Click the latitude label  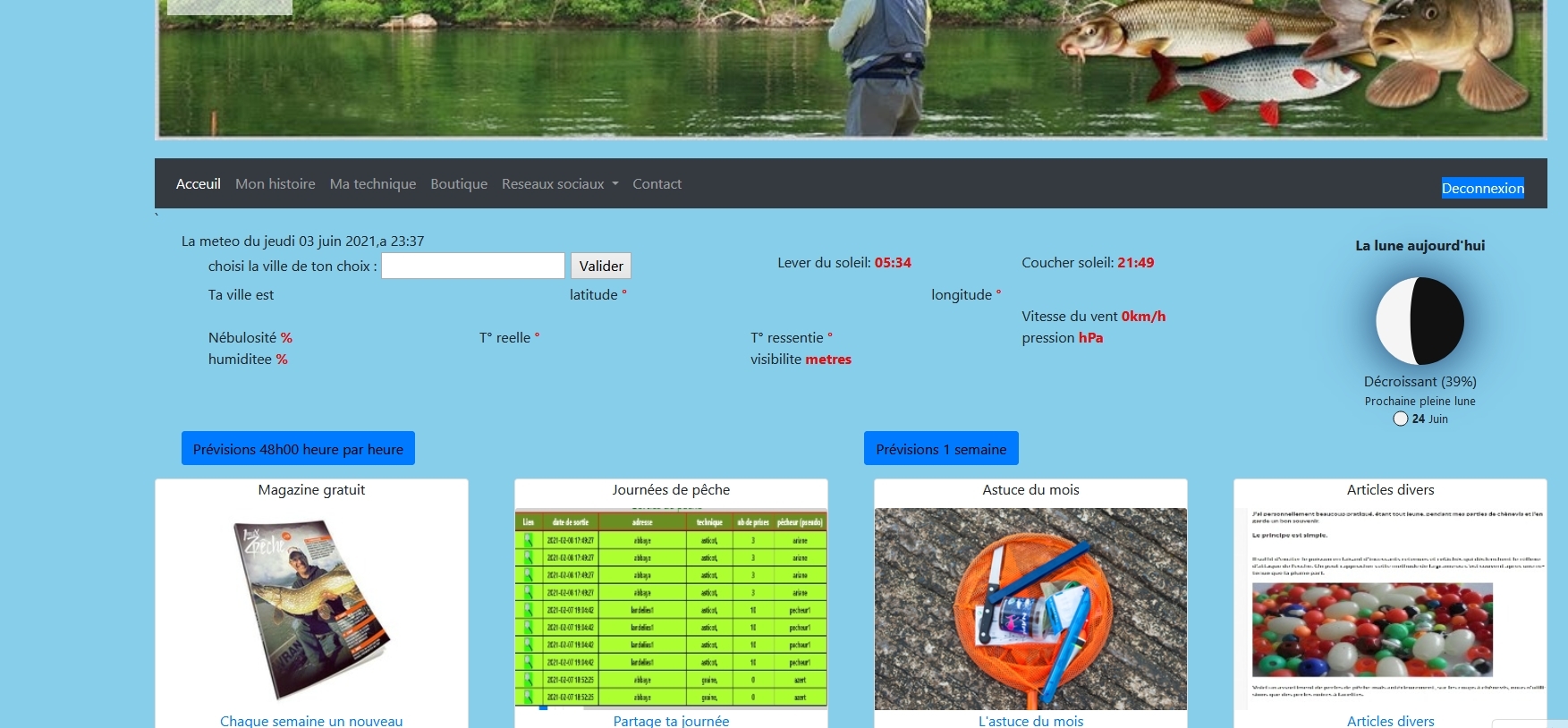tap(598, 295)
